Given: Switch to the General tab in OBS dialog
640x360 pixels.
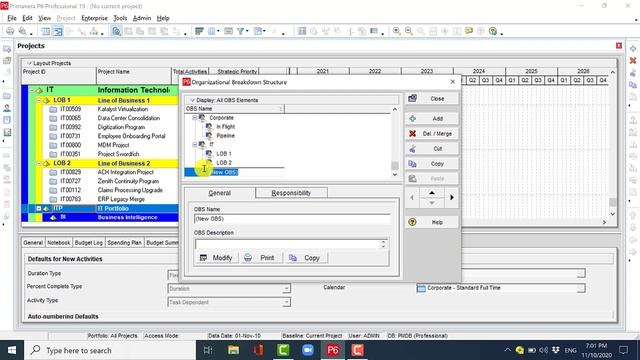Looking at the screenshot, I should click(x=220, y=193).
